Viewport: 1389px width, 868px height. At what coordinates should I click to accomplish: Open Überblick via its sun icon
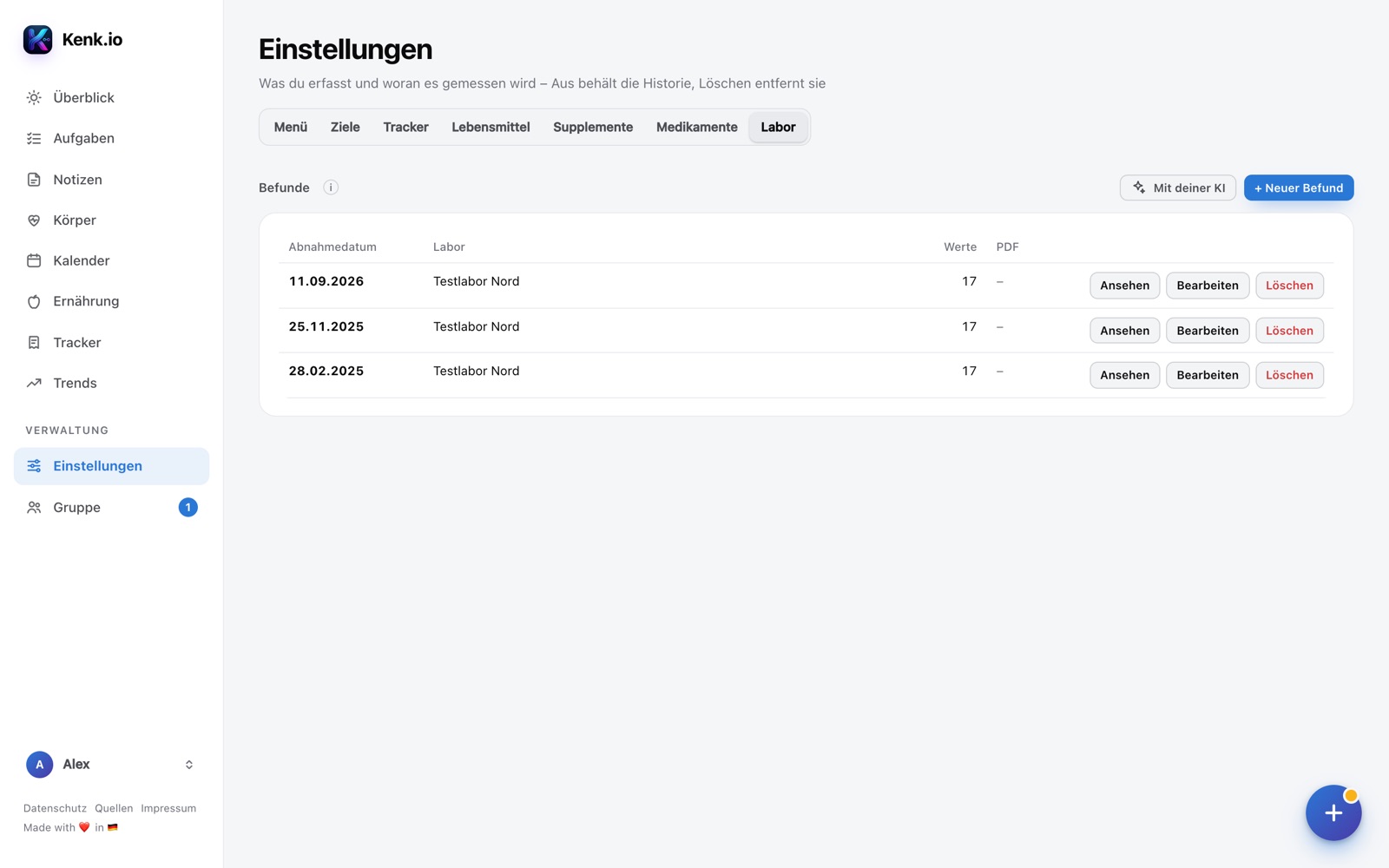34,97
